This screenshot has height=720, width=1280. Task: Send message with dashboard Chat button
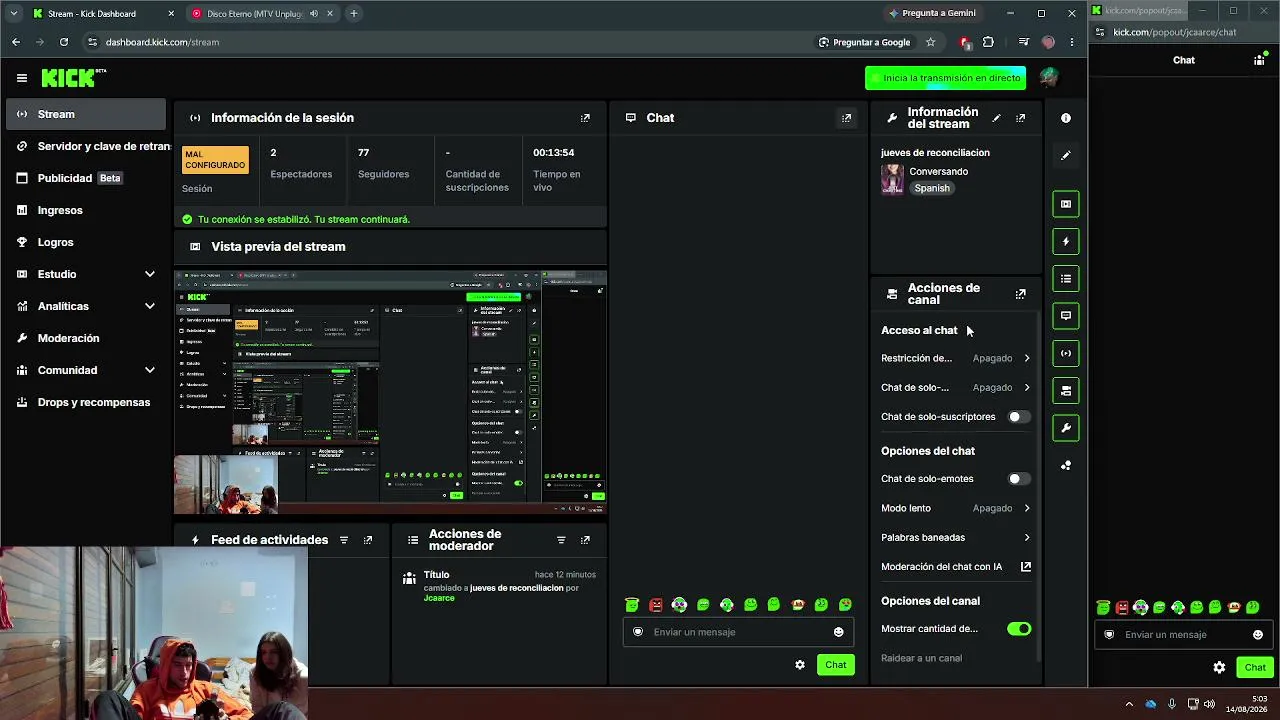pos(836,665)
